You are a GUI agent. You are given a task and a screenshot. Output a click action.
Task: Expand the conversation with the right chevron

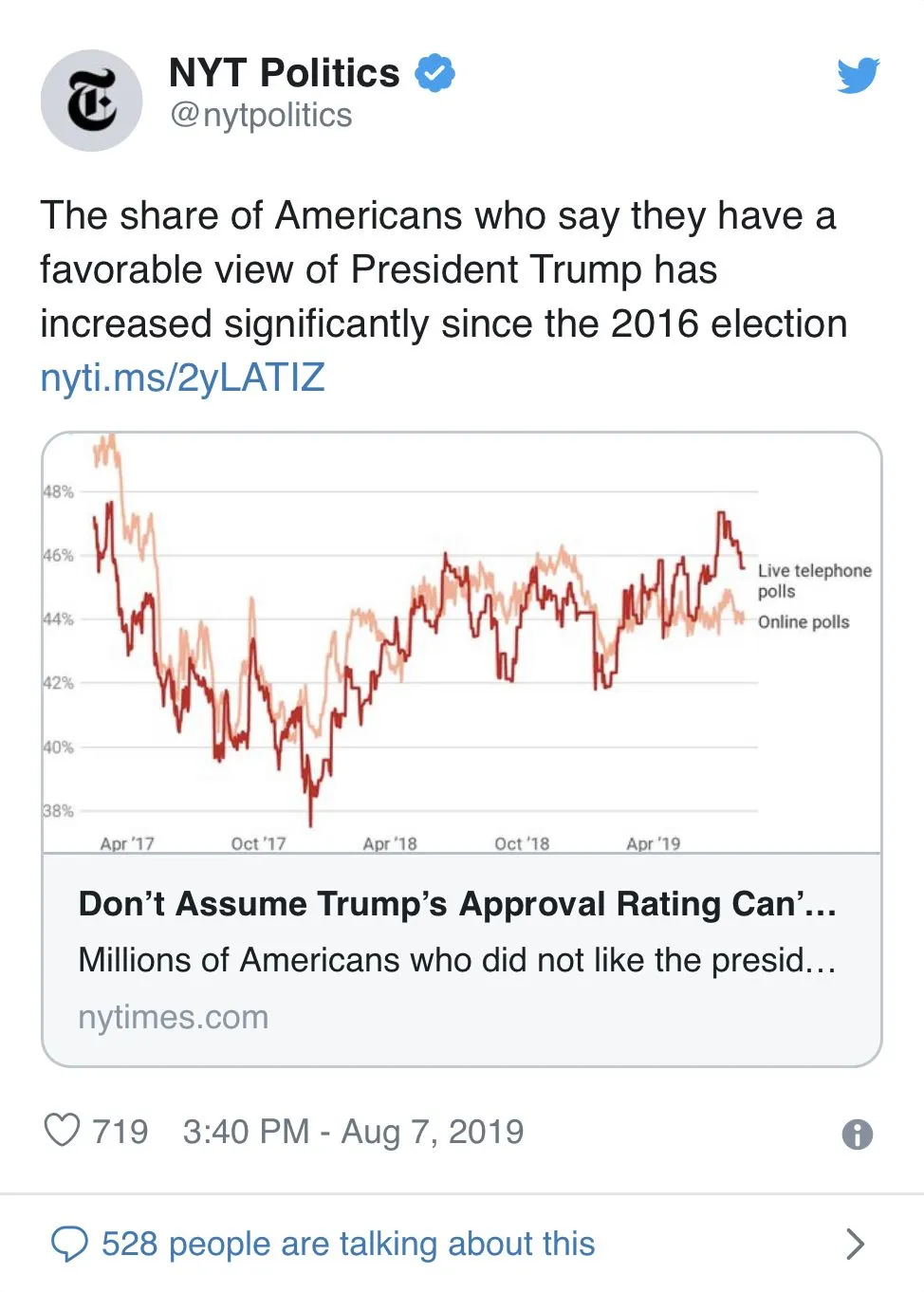(855, 1244)
